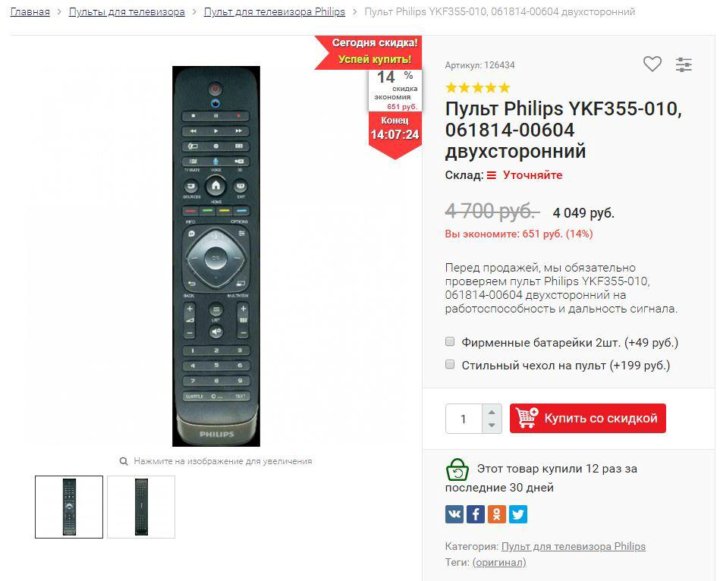Go to Пульты для телевизора breadcrumb
Screen dimensions: 720x581
(x=127, y=11)
